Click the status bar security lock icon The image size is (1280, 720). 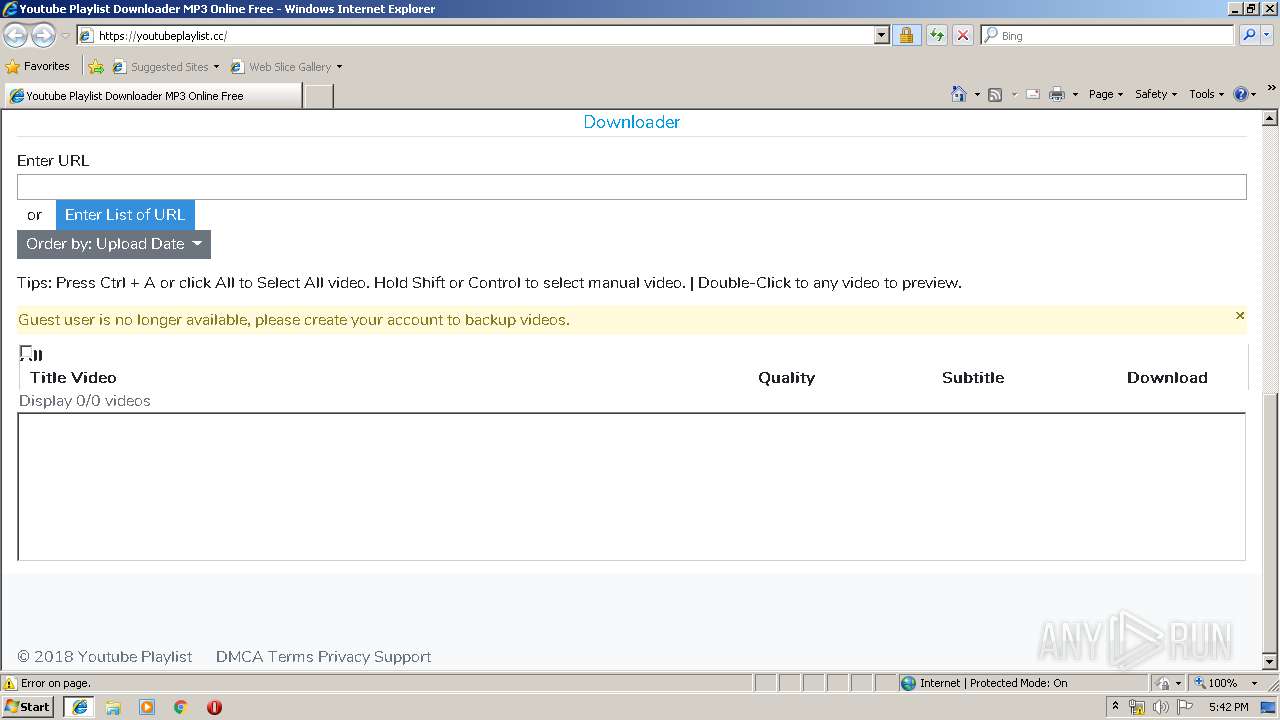point(1163,683)
